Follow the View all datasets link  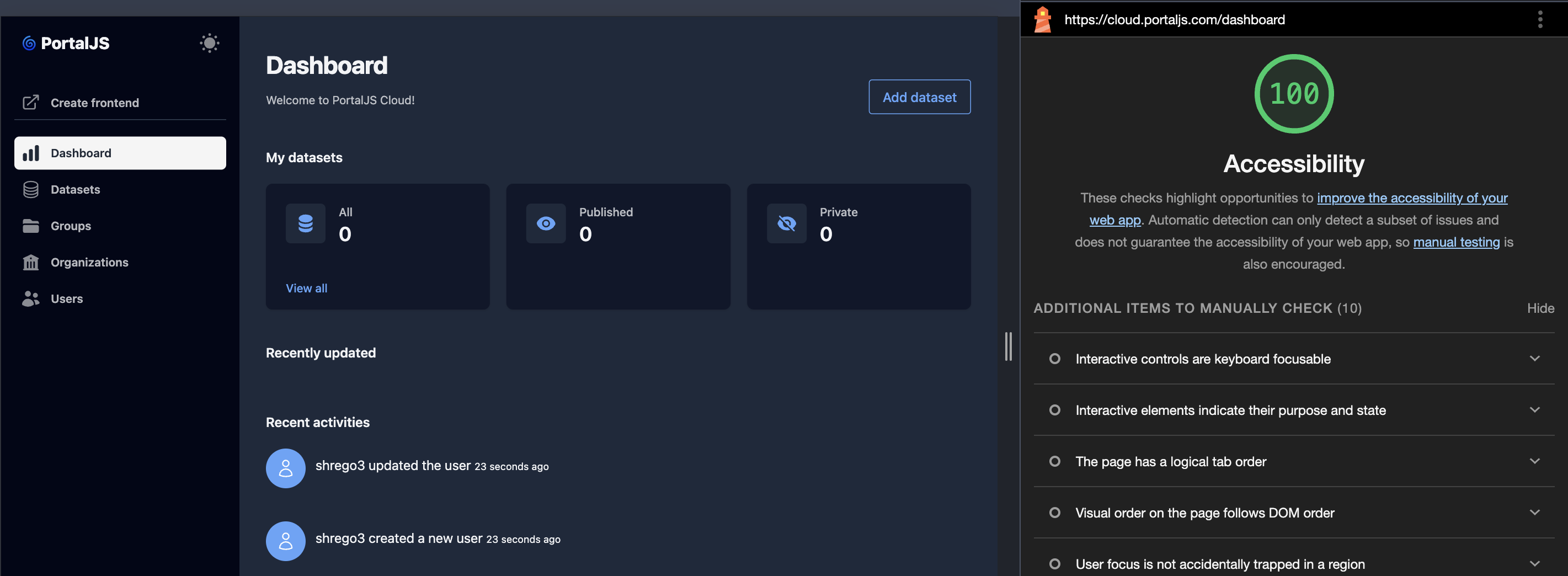(307, 288)
